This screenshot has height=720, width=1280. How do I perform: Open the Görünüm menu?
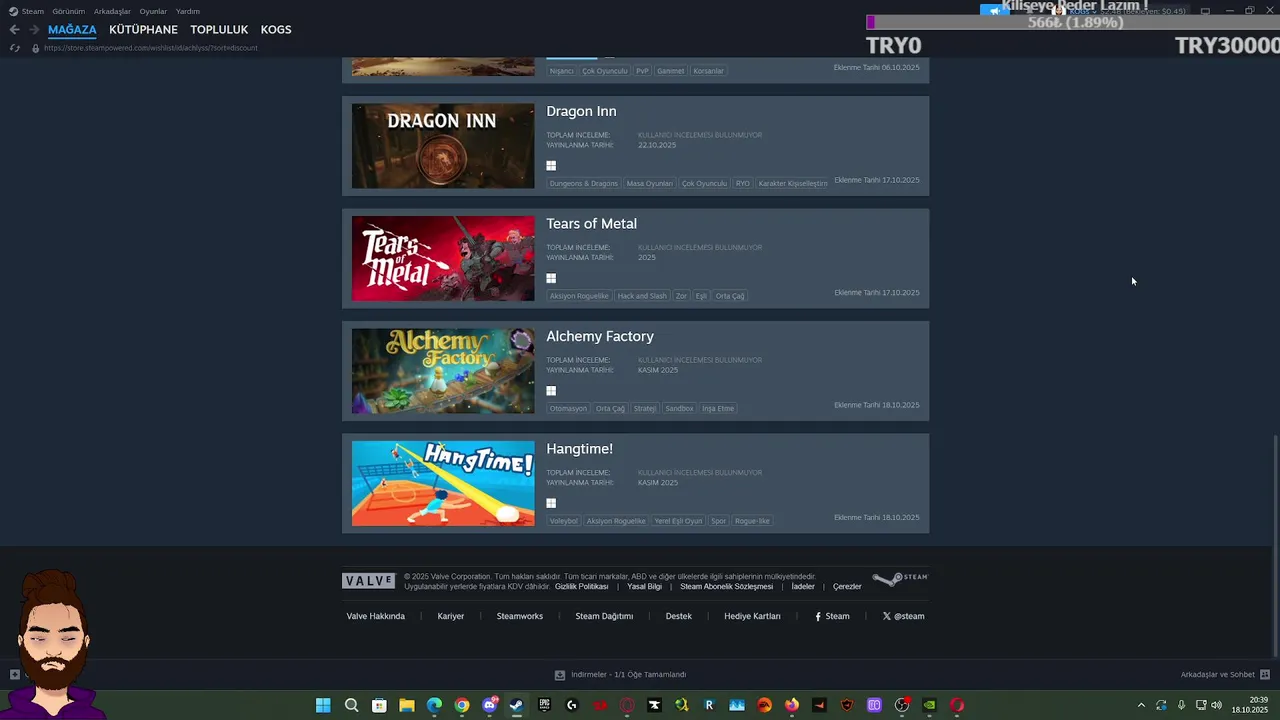[x=69, y=11]
